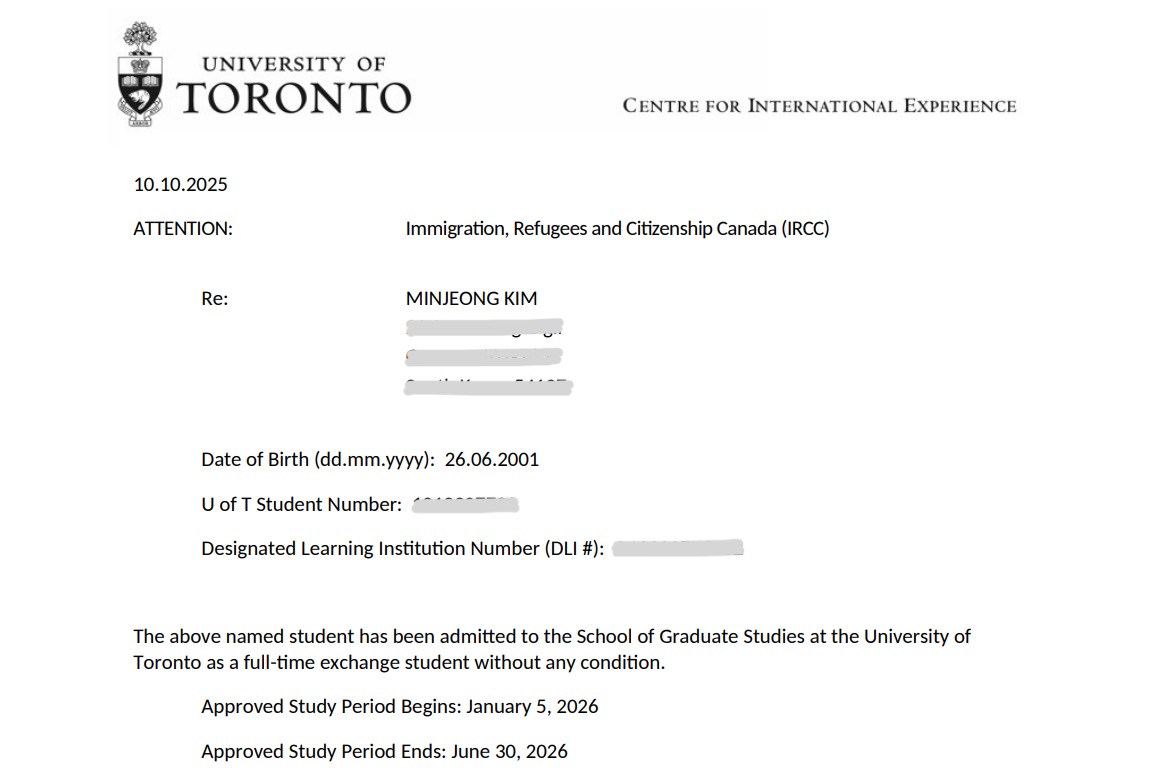Viewport: 1151px width, 780px height.
Task: Click the Centre for International Experience heading
Action: click(819, 106)
